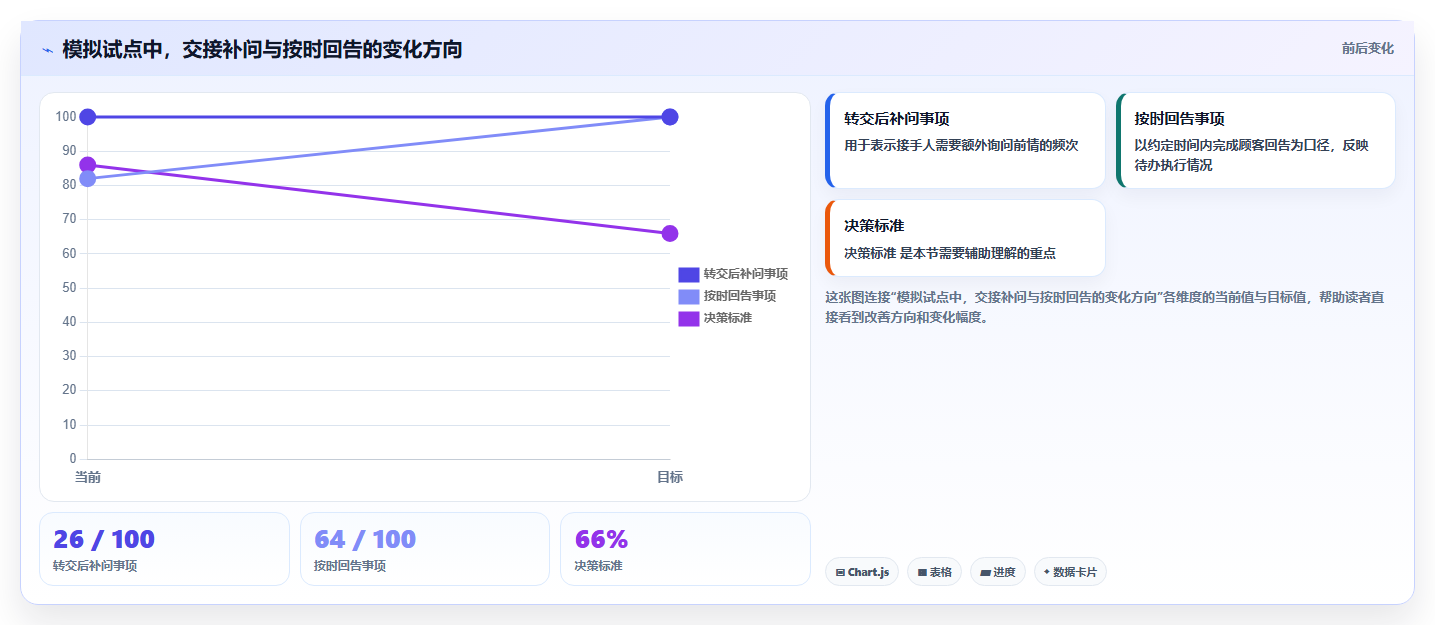Click the 转交后补问事项 label under 26 / 100
Screen dimensions: 1435x625
click(95, 566)
